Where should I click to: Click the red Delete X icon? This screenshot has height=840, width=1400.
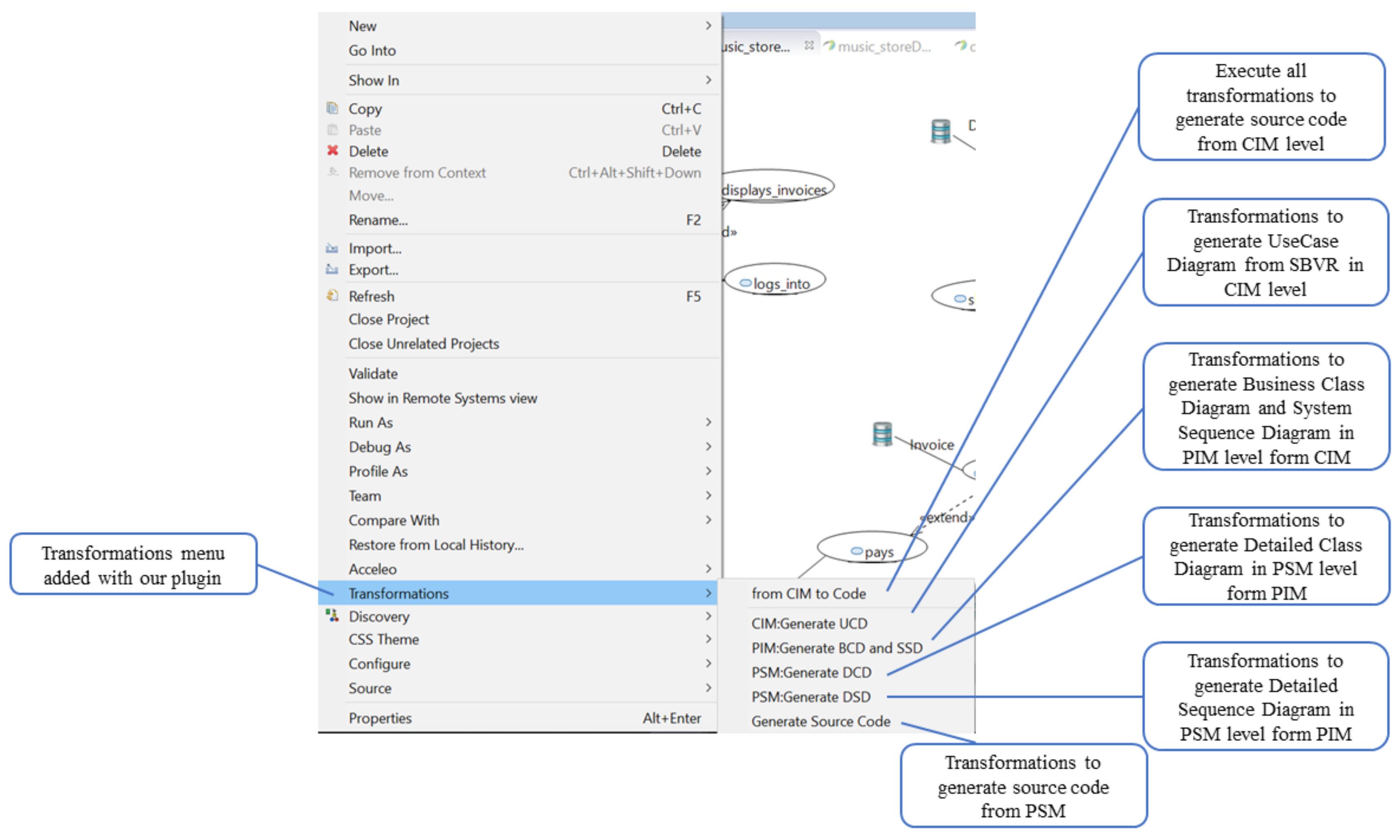tap(332, 151)
